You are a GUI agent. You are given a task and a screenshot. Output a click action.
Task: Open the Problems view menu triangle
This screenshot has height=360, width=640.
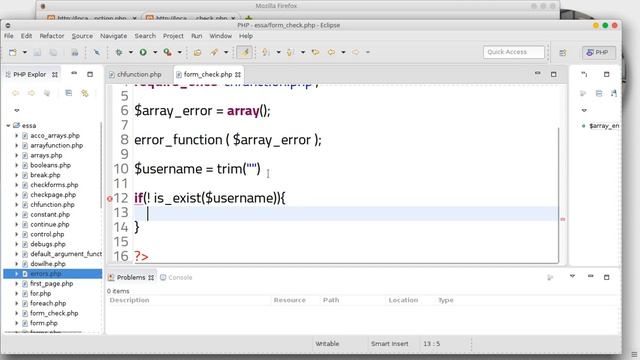[572, 276]
